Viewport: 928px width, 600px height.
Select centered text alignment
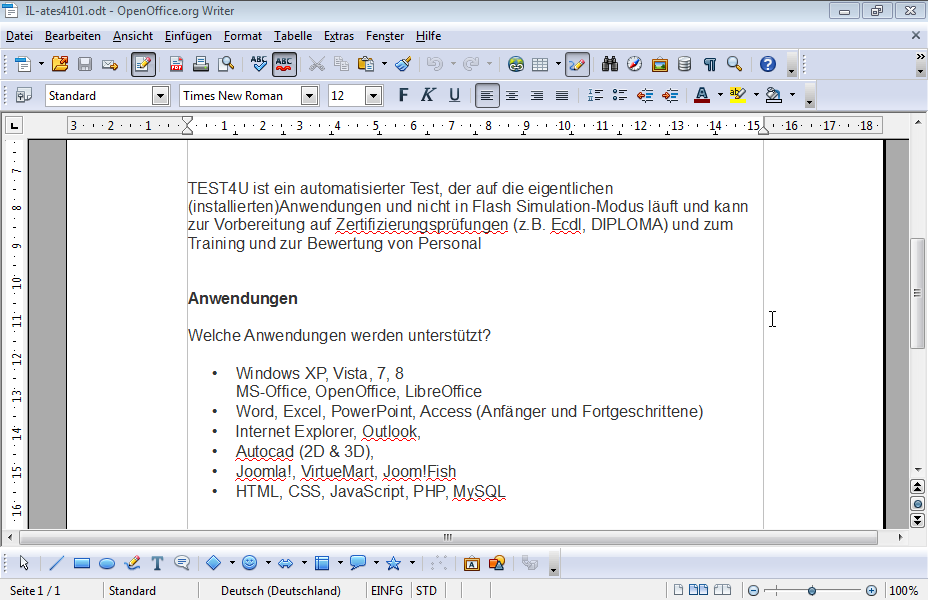tap(512, 95)
